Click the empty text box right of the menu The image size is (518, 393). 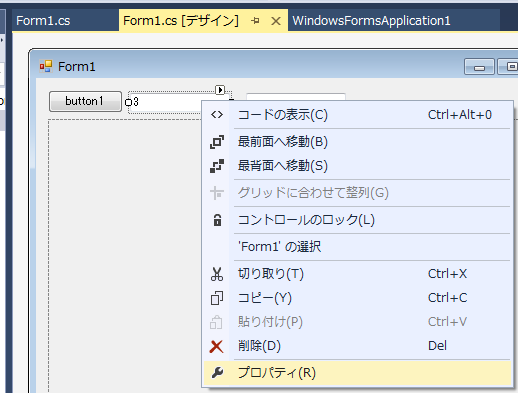[296, 97]
